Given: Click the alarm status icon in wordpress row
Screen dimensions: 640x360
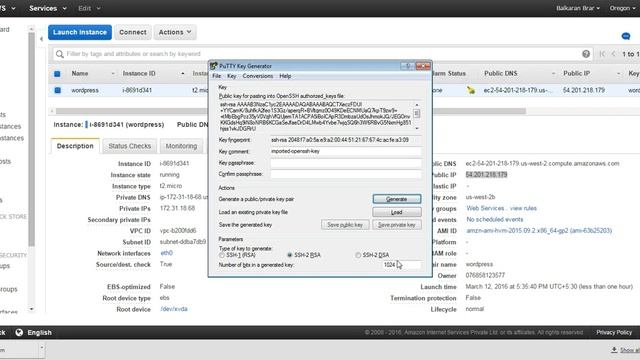Looking at the screenshot, I should (x=471, y=90).
